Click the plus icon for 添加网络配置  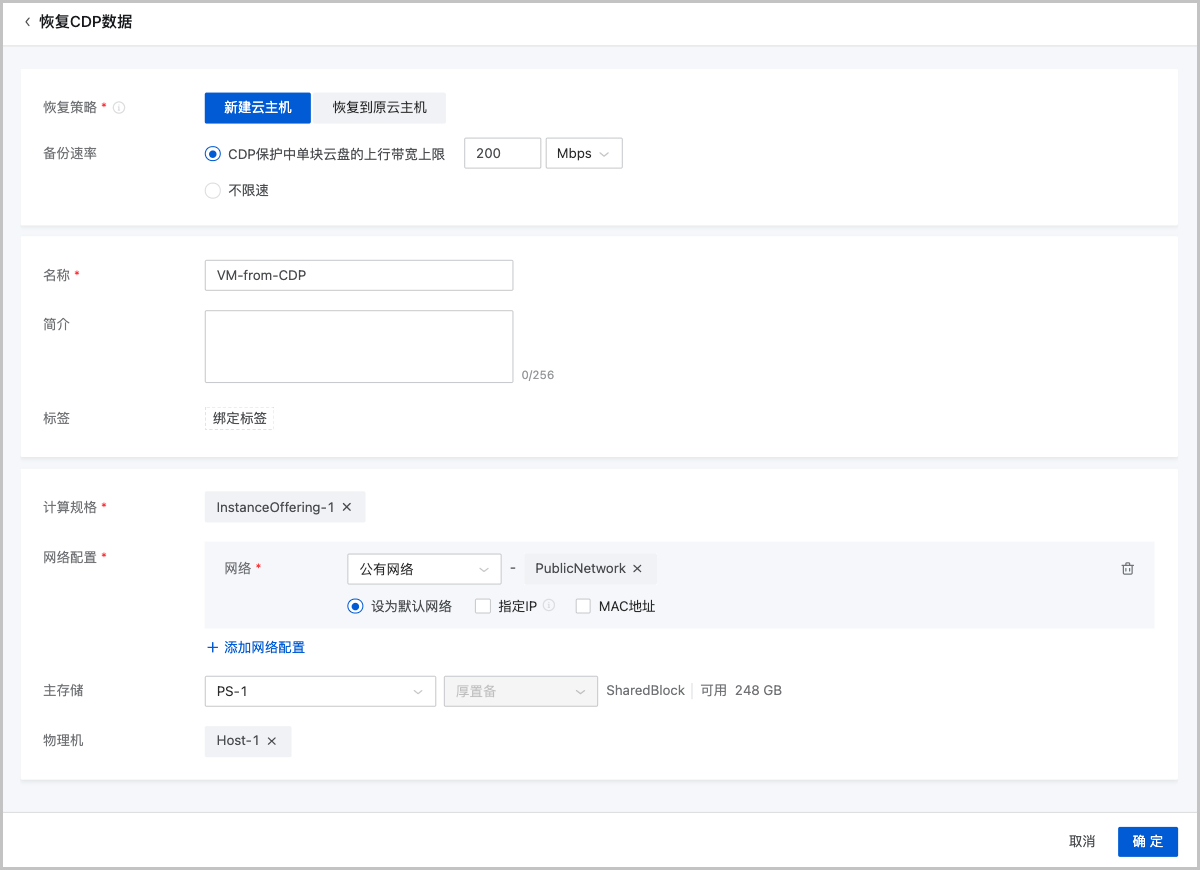point(212,648)
